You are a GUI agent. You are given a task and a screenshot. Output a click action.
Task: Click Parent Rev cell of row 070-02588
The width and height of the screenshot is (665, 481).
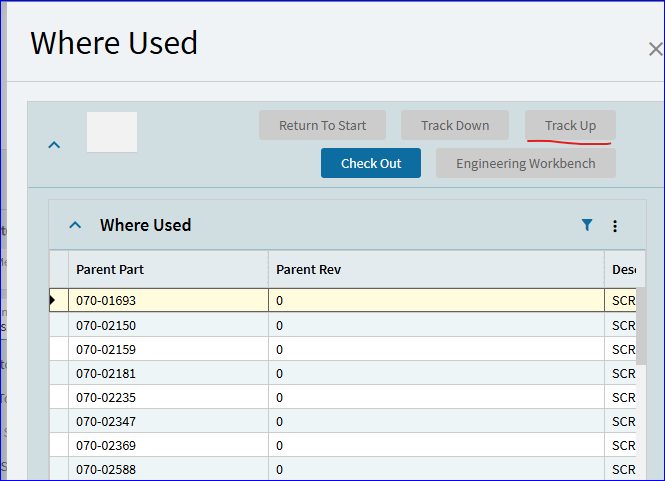coord(436,469)
